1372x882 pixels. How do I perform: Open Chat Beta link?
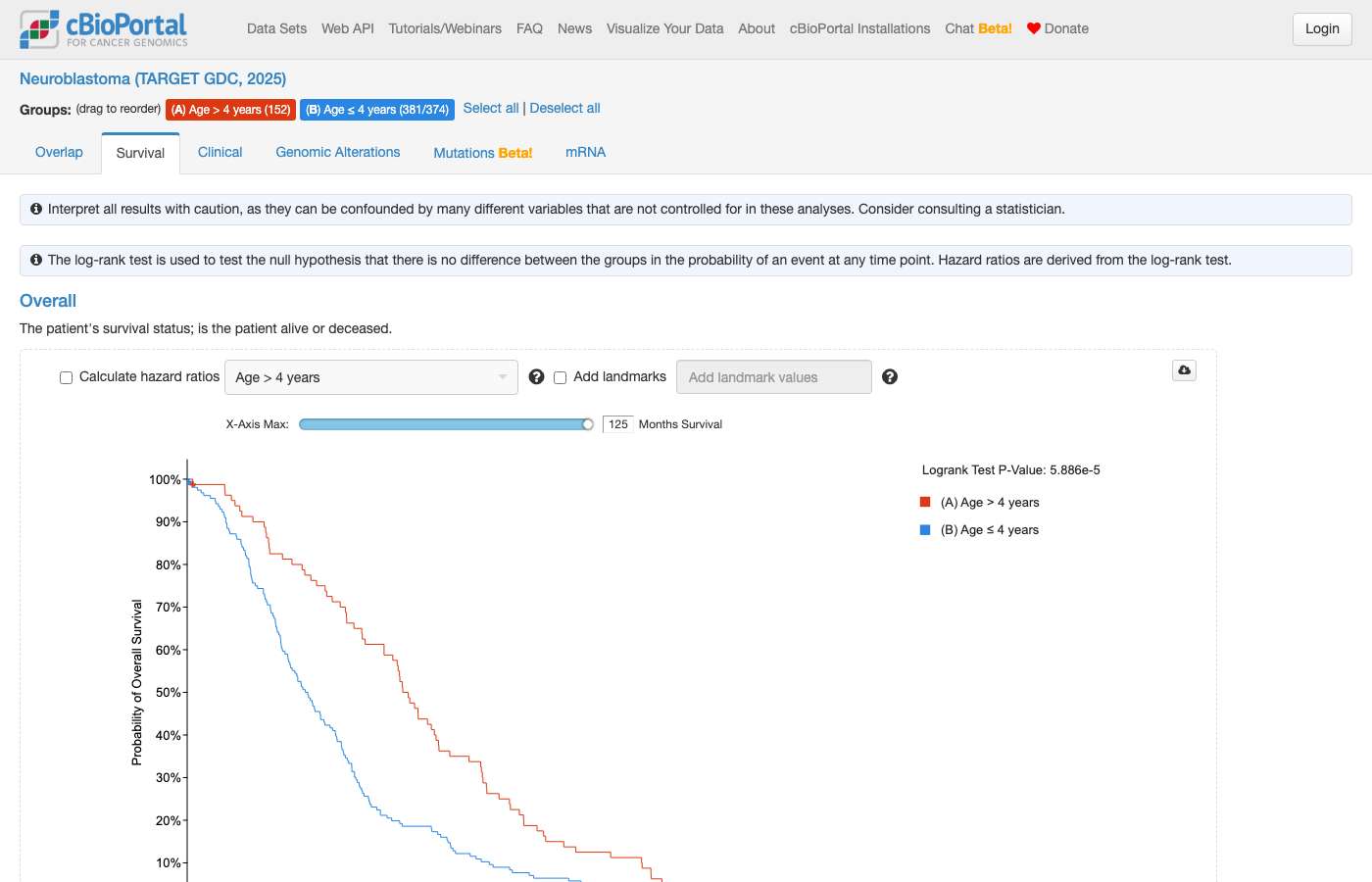pos(979,28)
